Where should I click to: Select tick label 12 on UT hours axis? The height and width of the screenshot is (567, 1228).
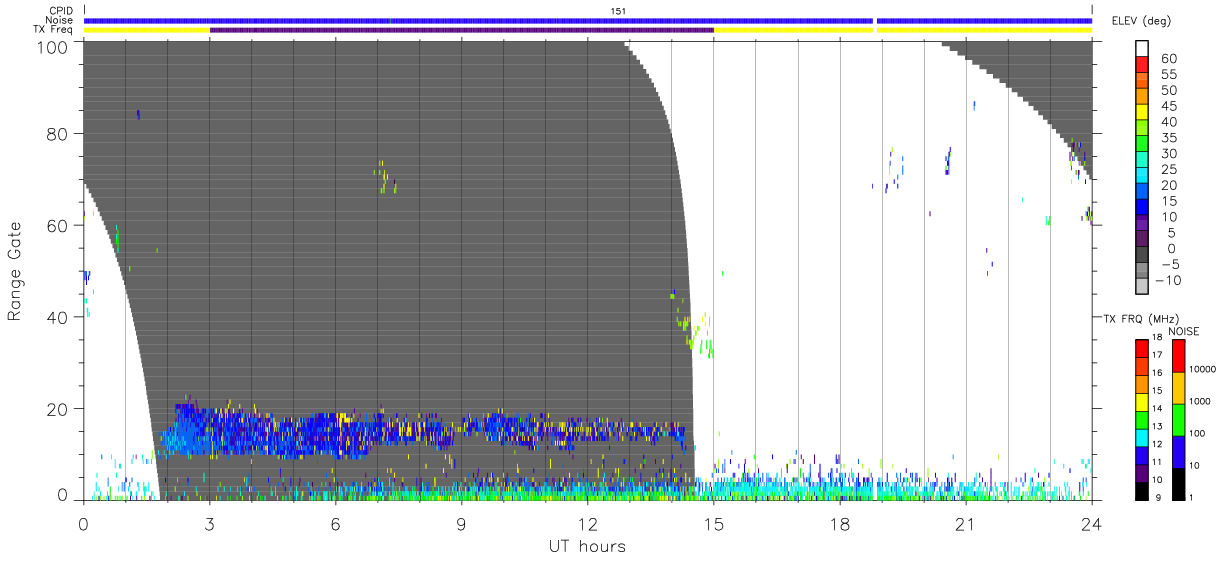pos(588,522)
